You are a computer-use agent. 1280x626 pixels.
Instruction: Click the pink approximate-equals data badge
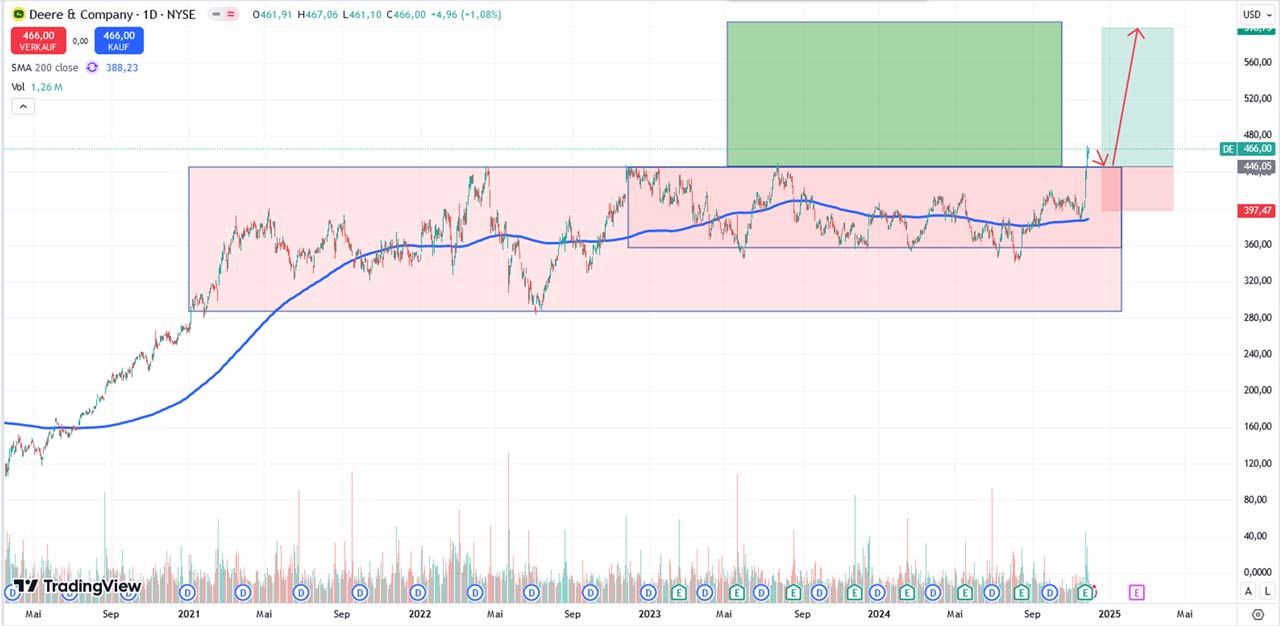click(x=232, y=15)
